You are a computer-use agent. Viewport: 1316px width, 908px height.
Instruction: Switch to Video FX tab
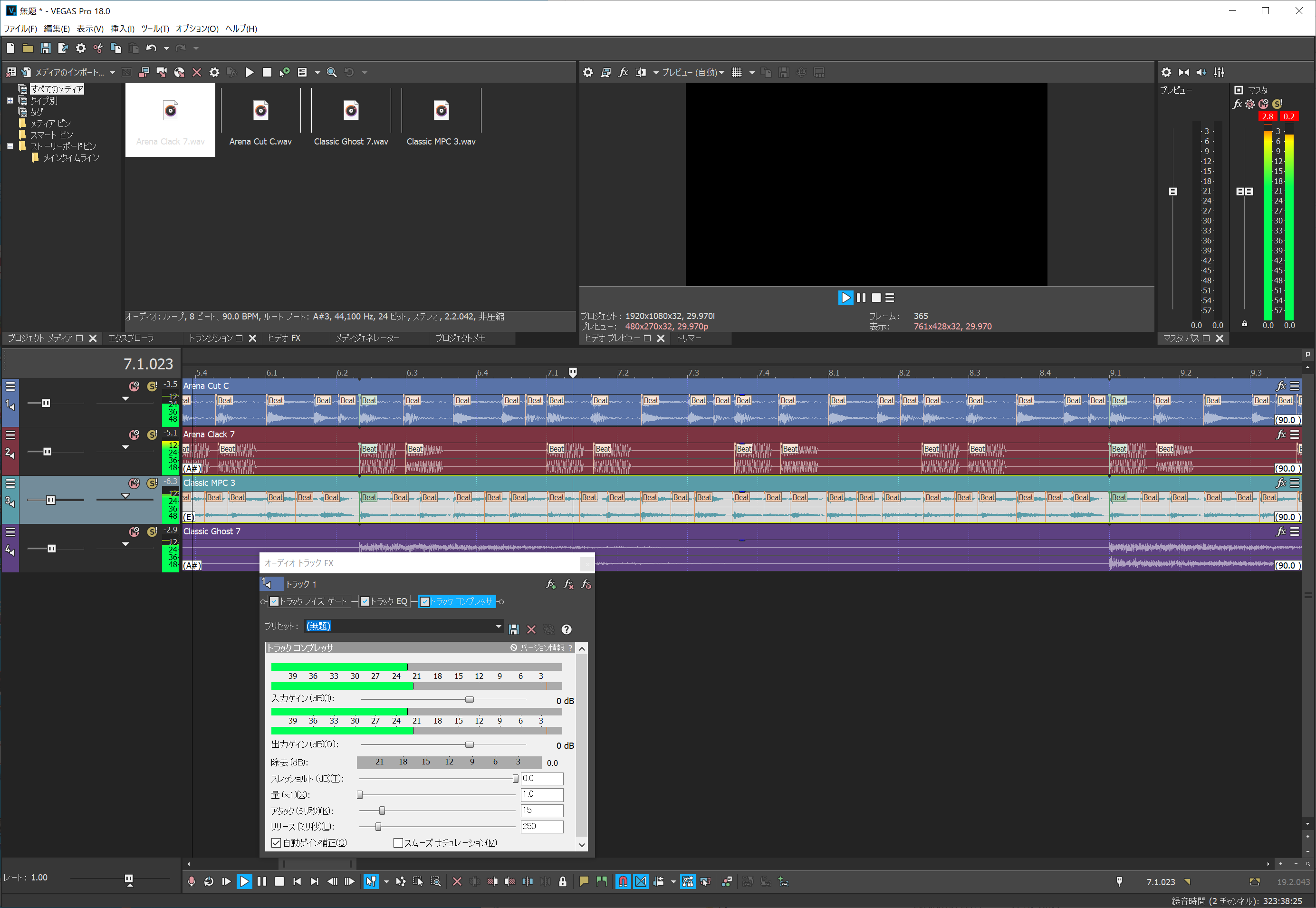[284, 338]
